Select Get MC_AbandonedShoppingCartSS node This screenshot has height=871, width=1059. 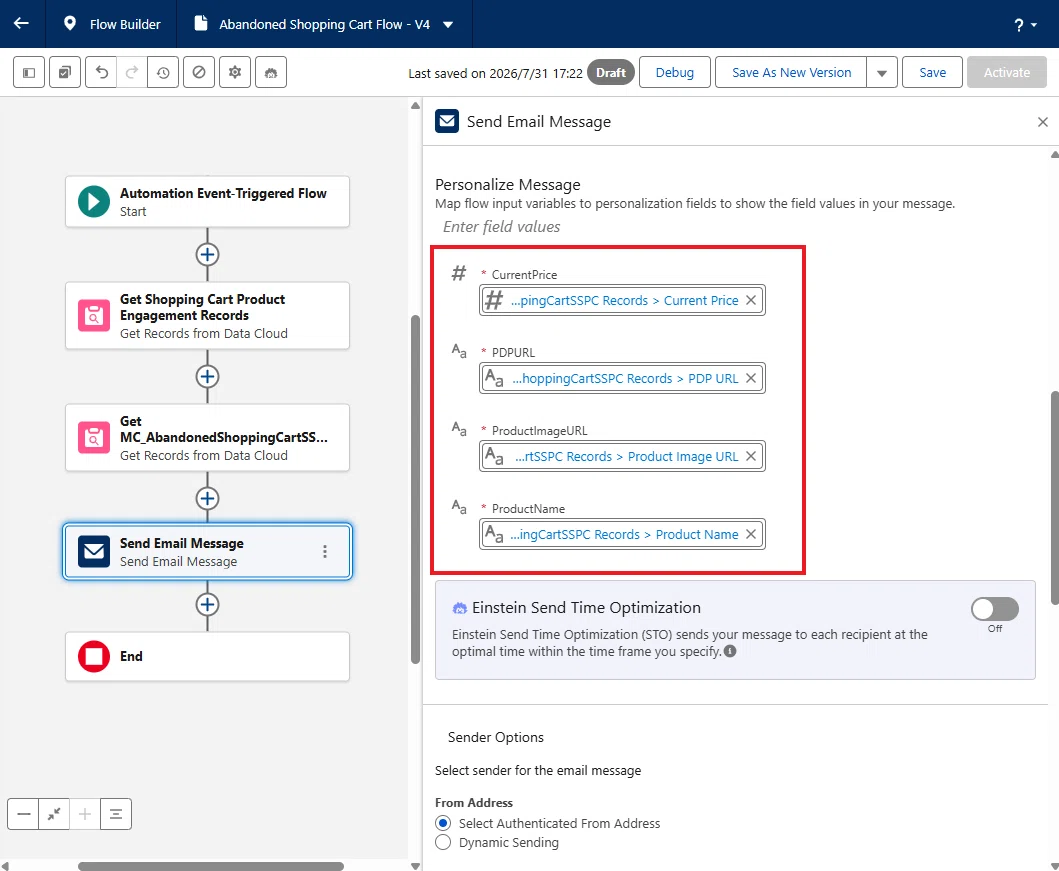coord(207,438)
